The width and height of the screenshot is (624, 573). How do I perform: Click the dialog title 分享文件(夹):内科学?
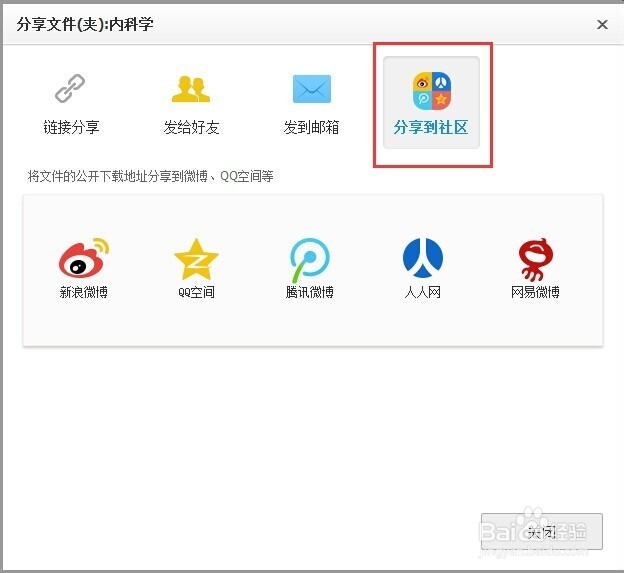point(85,24)
